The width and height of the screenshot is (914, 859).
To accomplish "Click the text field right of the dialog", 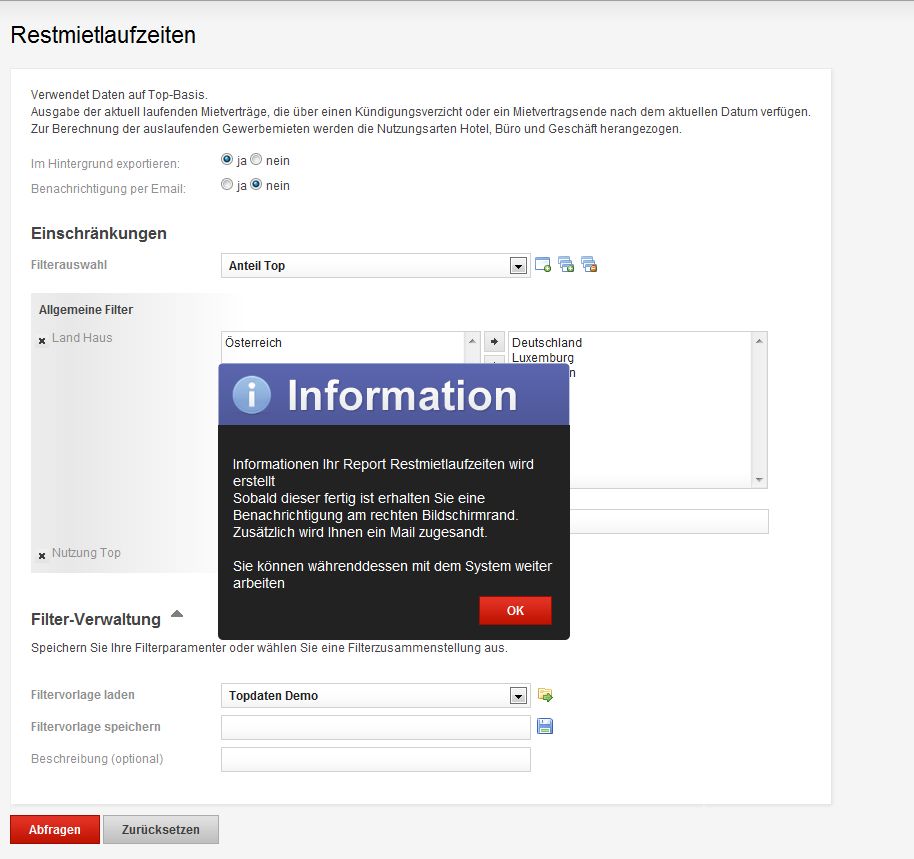I will click(669, 521).
